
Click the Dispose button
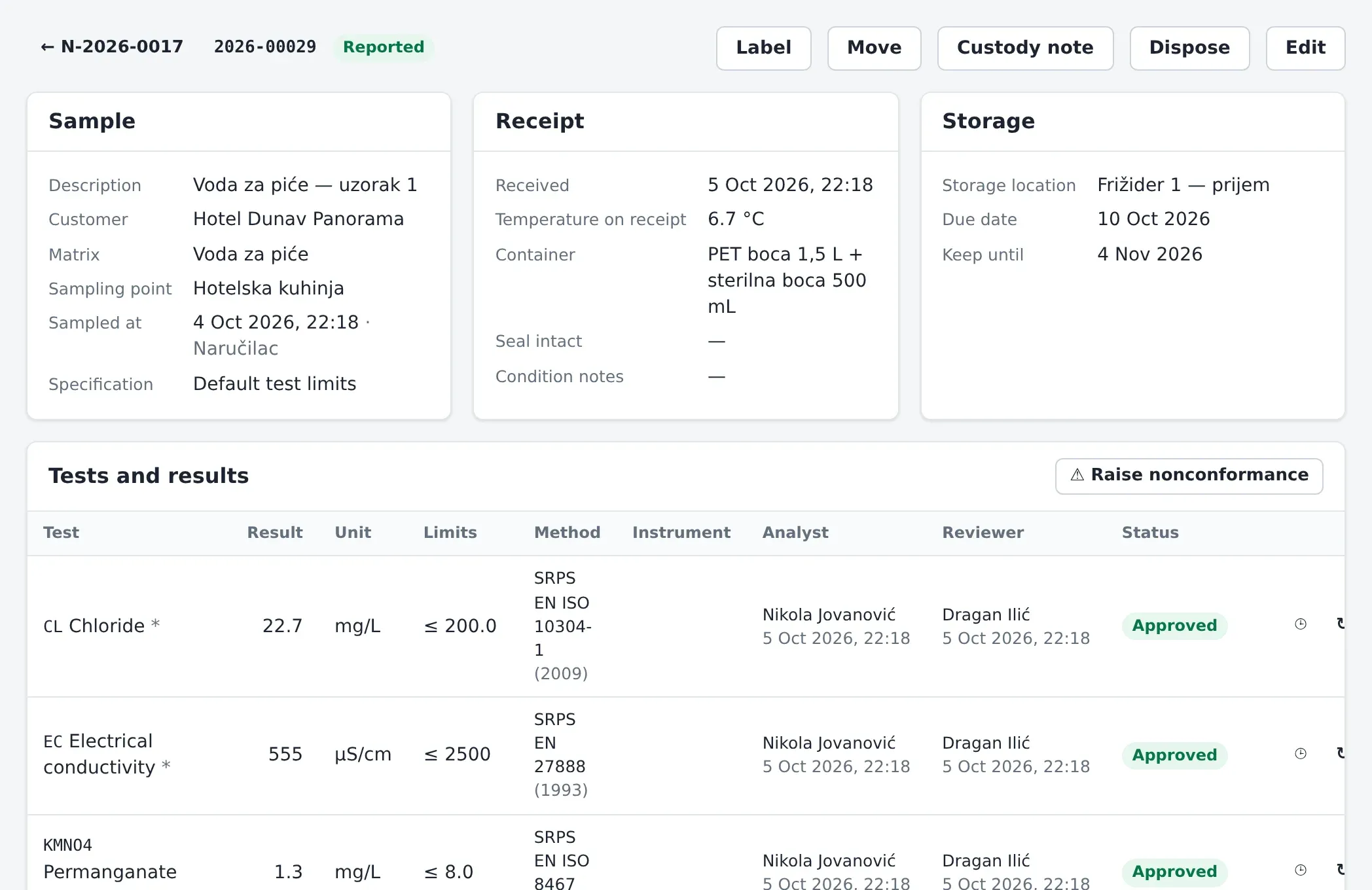click(x=1189, y=48)
